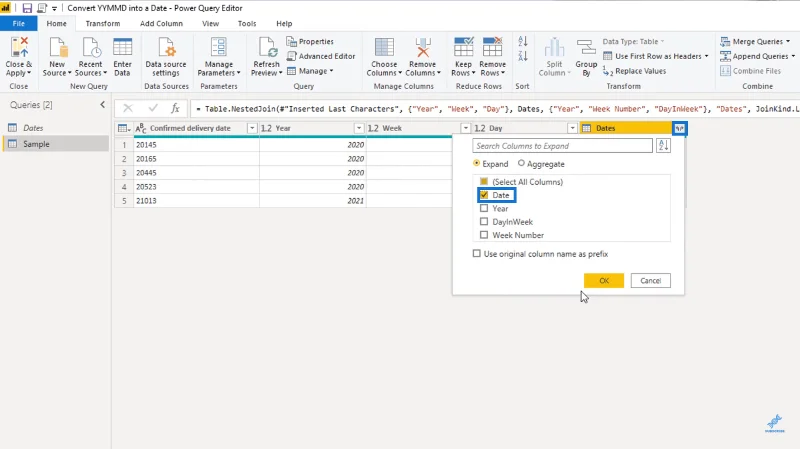Toggle the Select All Columns checkbox
The width and height of the screenshot is (800, 449).
point(484,181)
